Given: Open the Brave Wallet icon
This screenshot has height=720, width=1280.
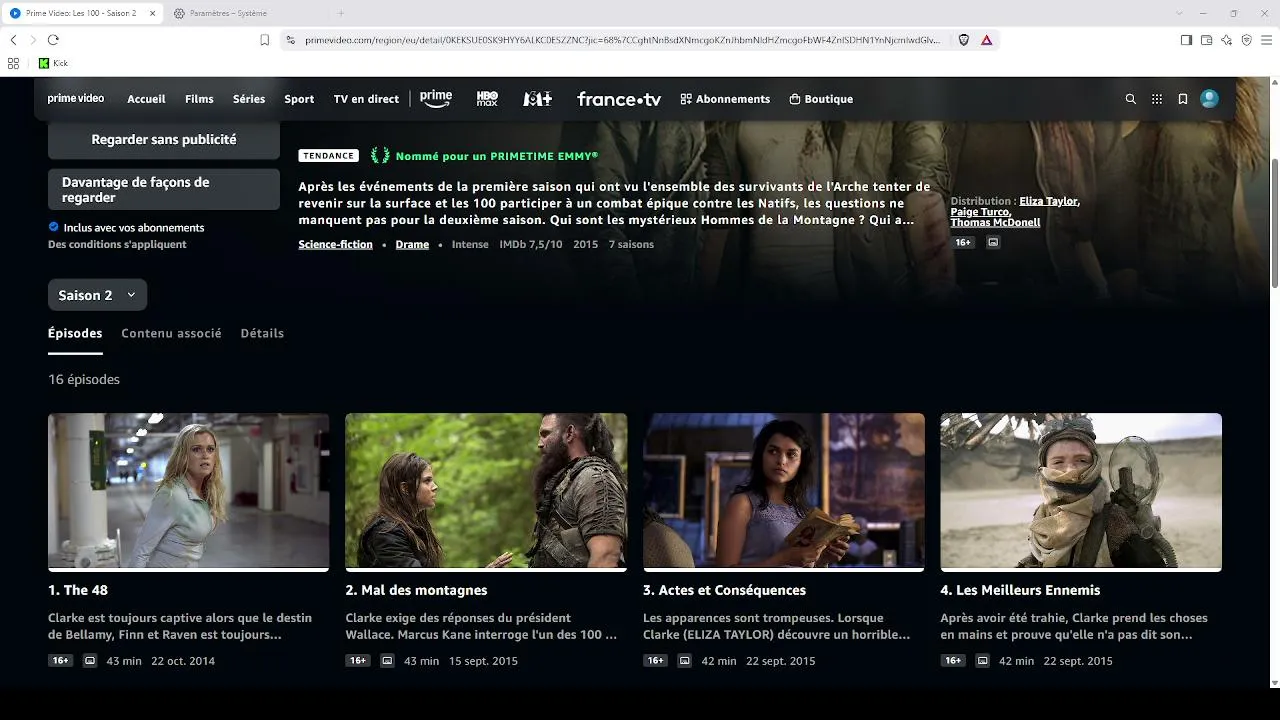Looking at the screenshot, I should (x=1206, y=40).
